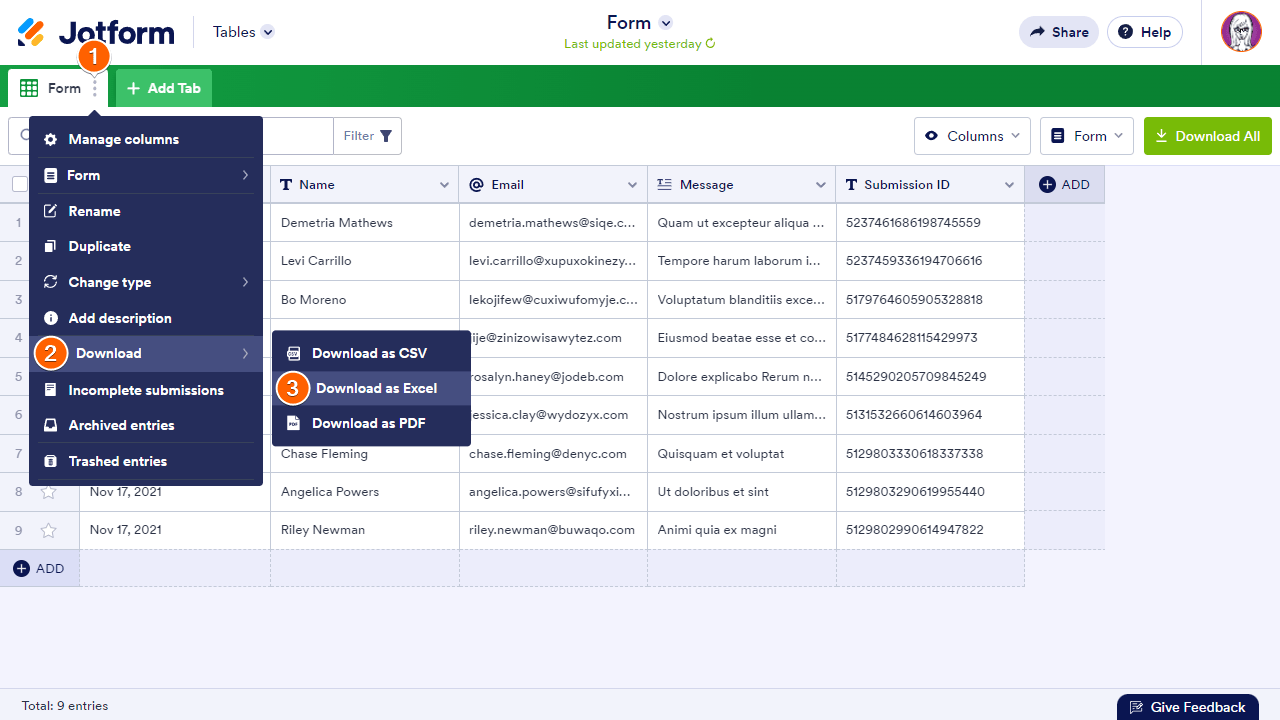Click the Levi Carrillo name cell
This screenshot has width=1280, height=720.
pos(365,261)
